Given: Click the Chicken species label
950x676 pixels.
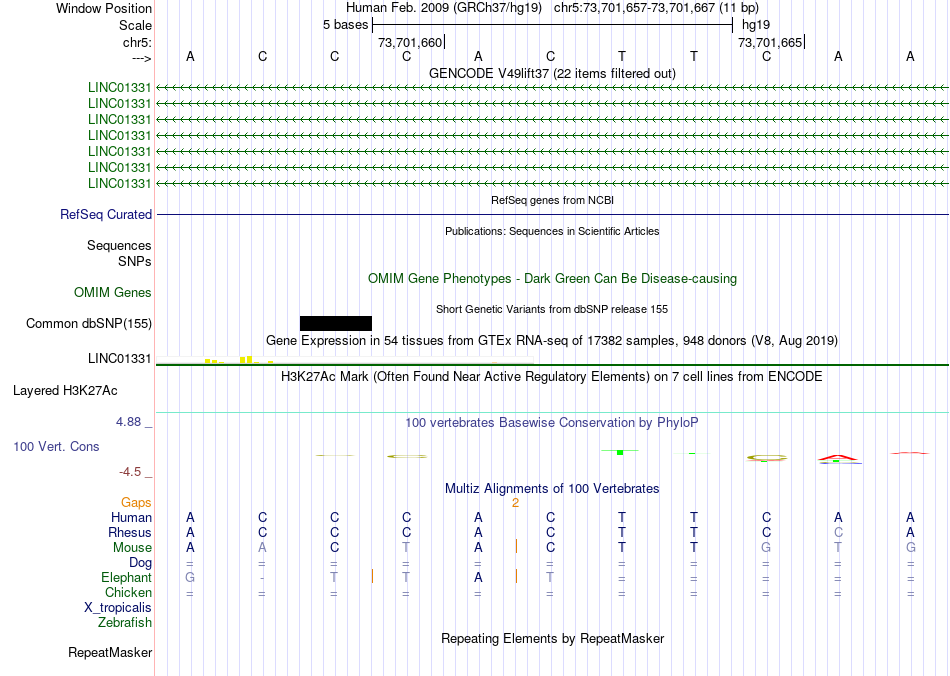Looking at the screenshot, I should pos(128,592).
